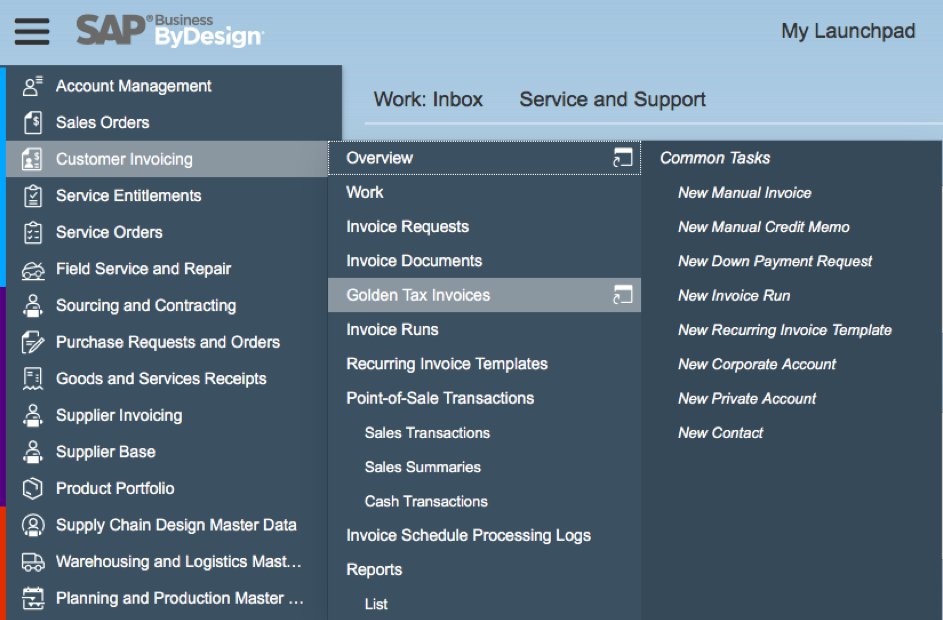943x620 pixels.
Task: Create a New Manual Invoice
Action: pos(745,193)
